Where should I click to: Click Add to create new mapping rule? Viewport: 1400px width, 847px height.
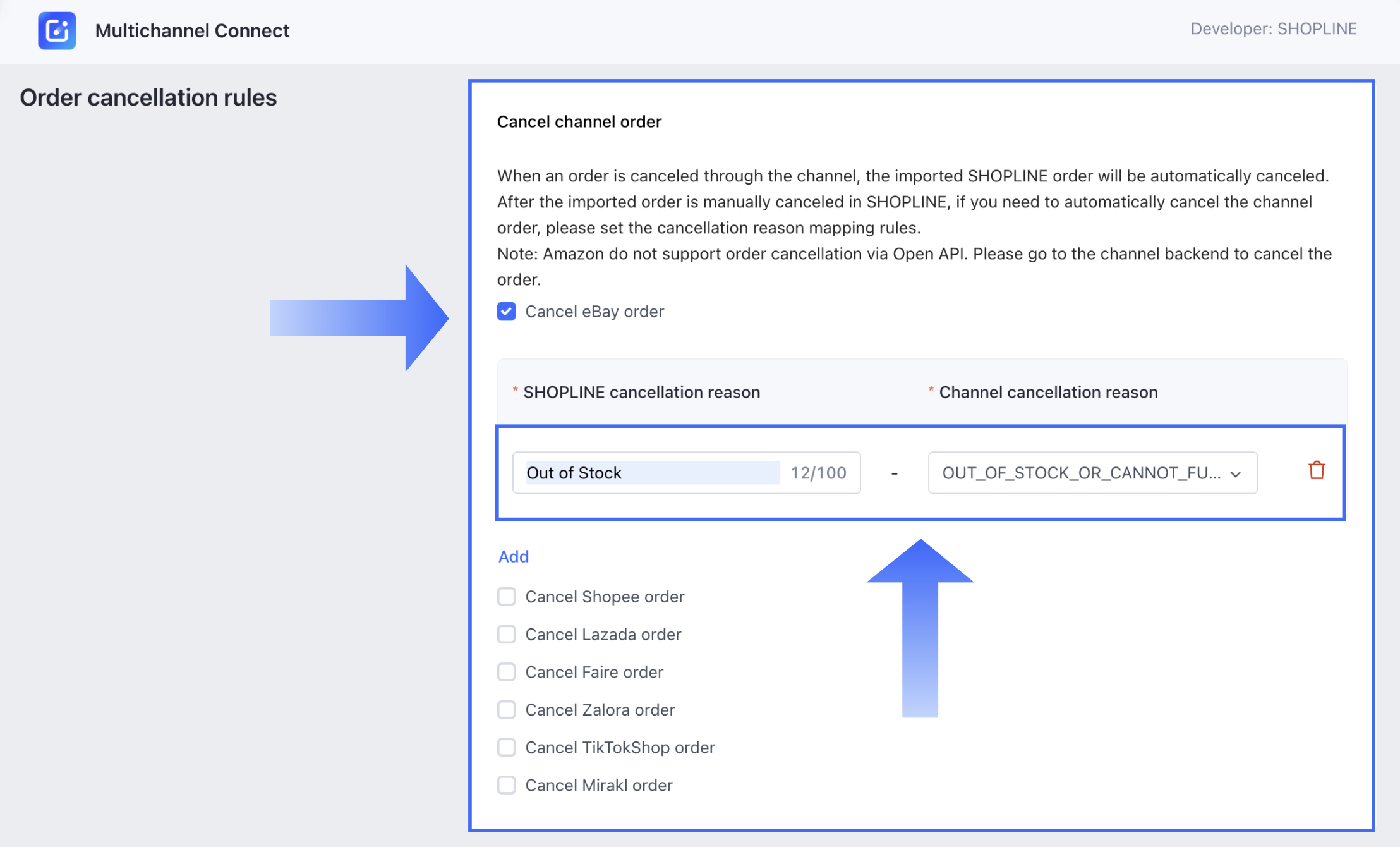(x=513, y=556)
